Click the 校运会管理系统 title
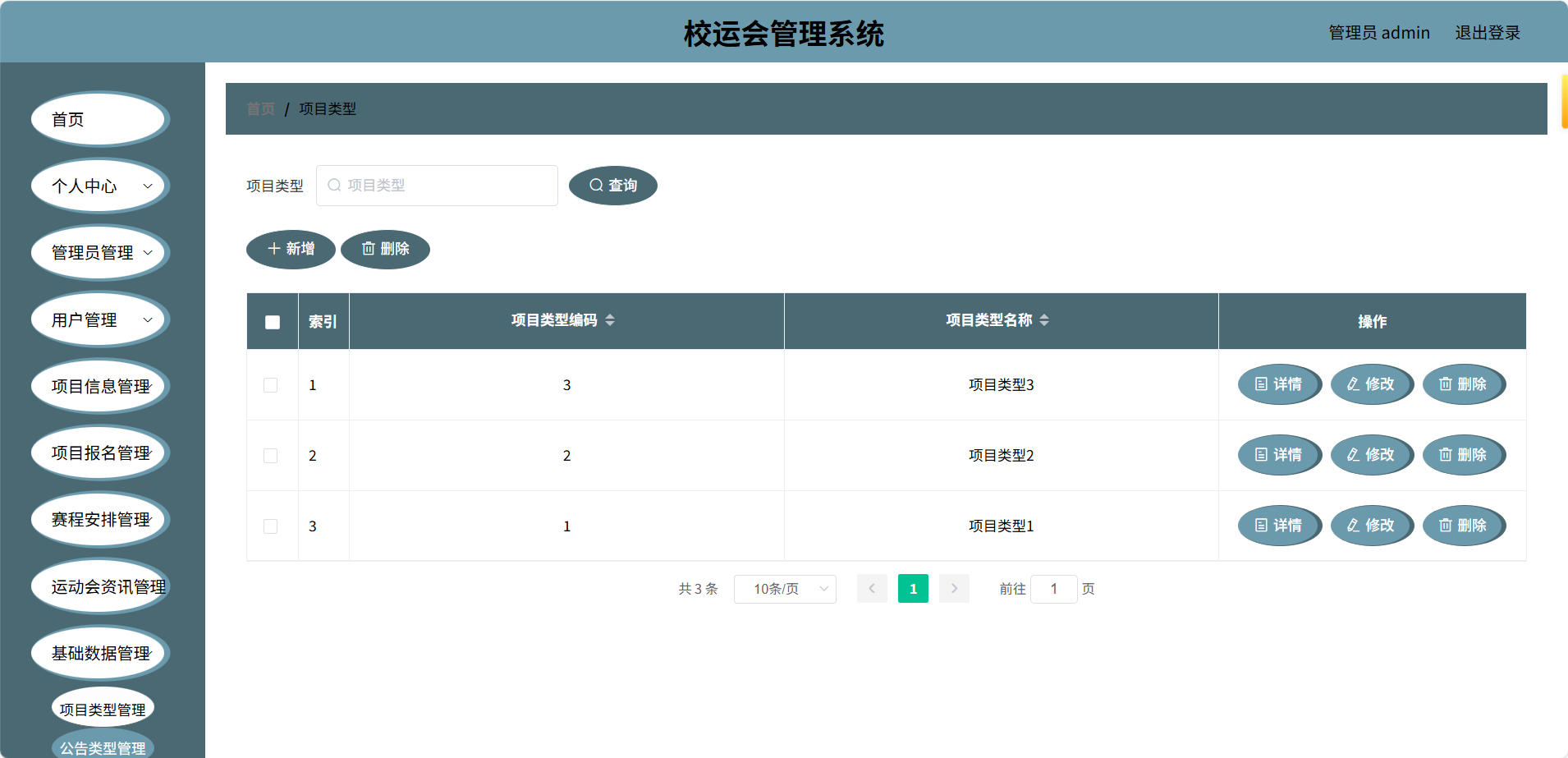The height and width of the screenshot is (758, 1568). click(x=784, y=34)
